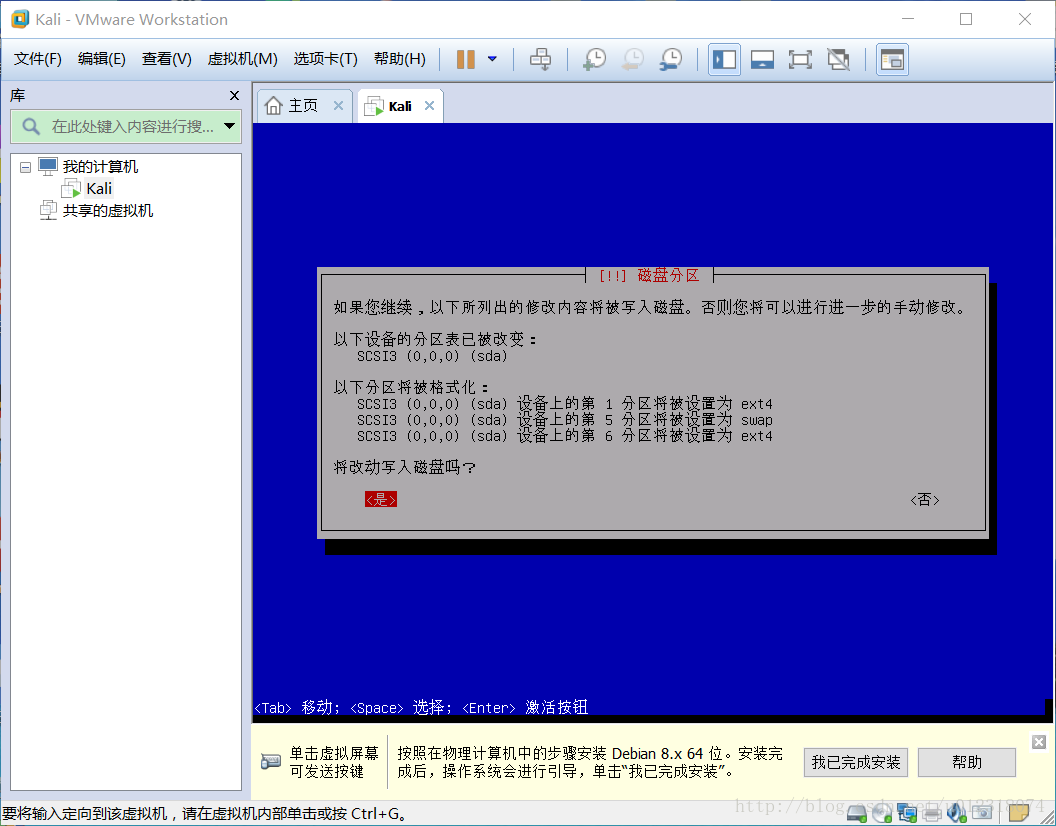1056x826 pixels.
Task: Click the CD/DVD drive status icon
Action: (882, 814)
